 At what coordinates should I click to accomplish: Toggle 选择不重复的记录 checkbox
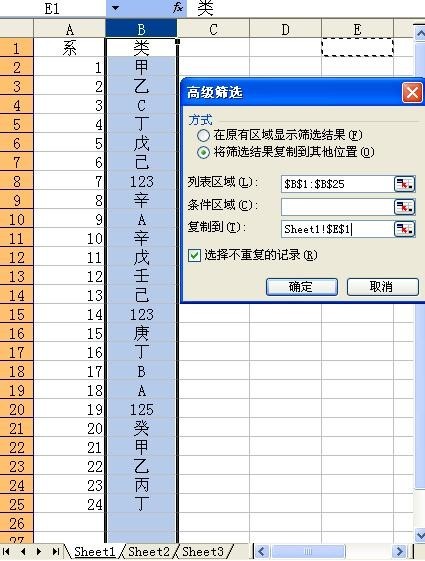click(x=194, y=255)
